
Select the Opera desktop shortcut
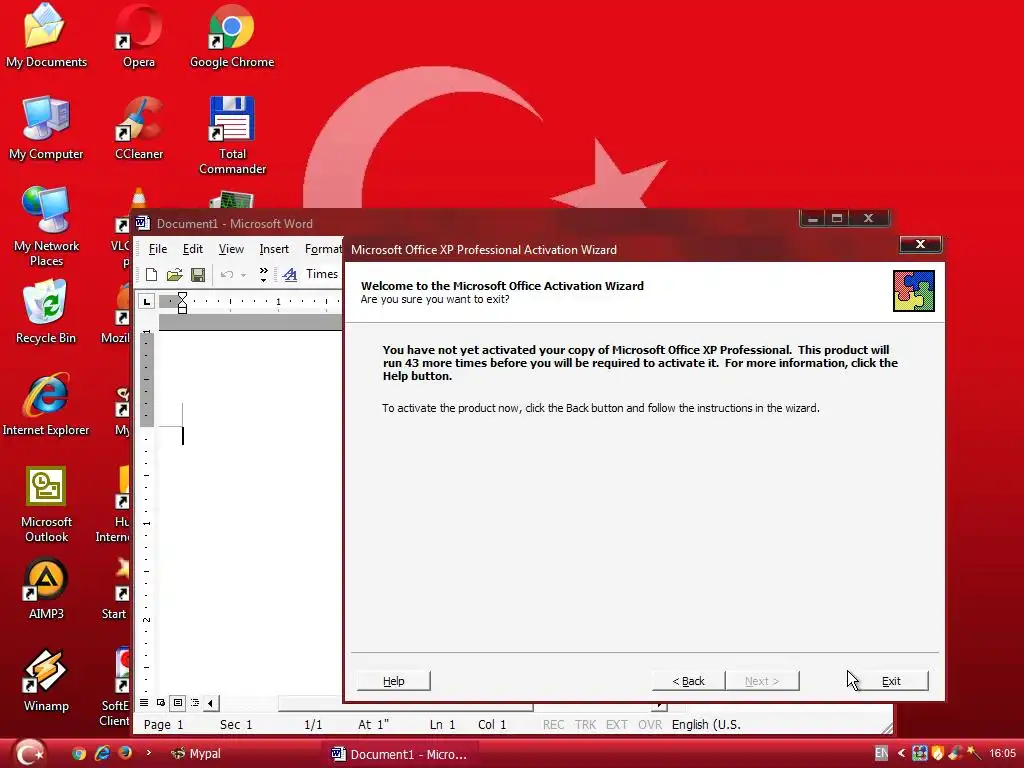click(x=138, y=36)
